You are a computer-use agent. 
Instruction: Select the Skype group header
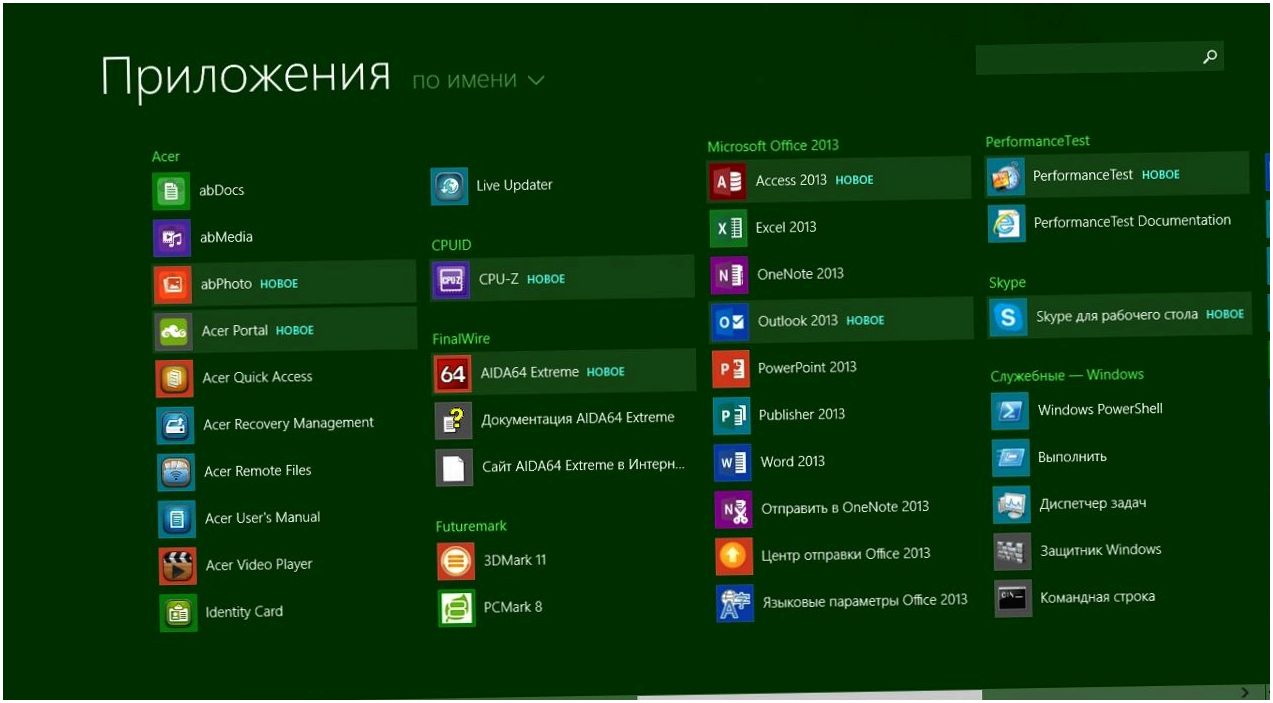point(1007,283)
